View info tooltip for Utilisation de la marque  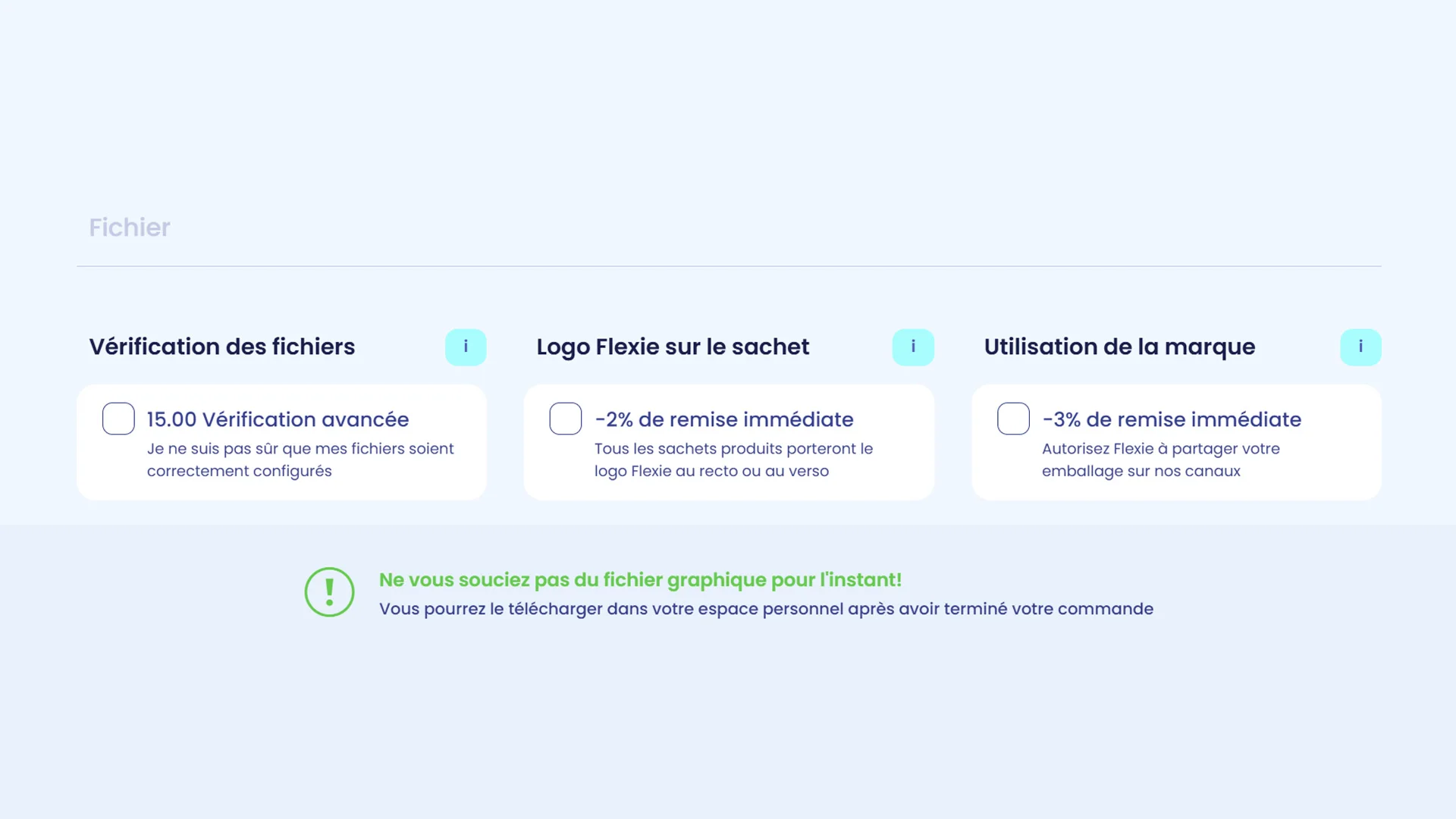point(1360,347)
